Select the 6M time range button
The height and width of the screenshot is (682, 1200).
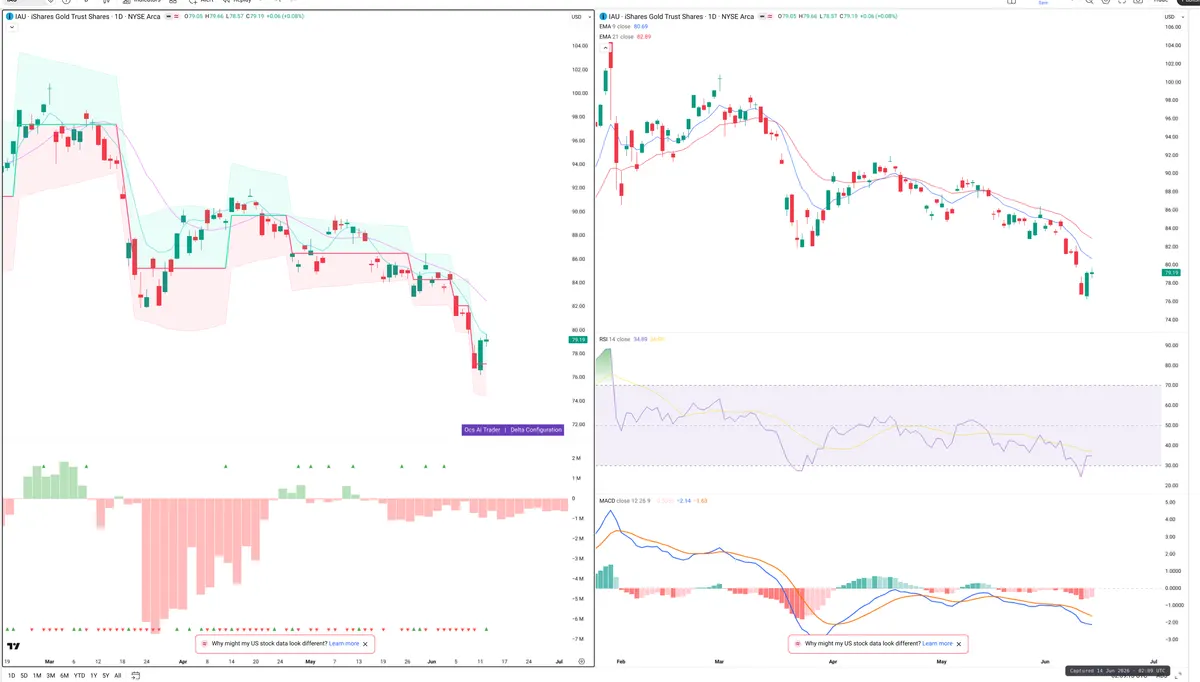(x=64, y=675)
